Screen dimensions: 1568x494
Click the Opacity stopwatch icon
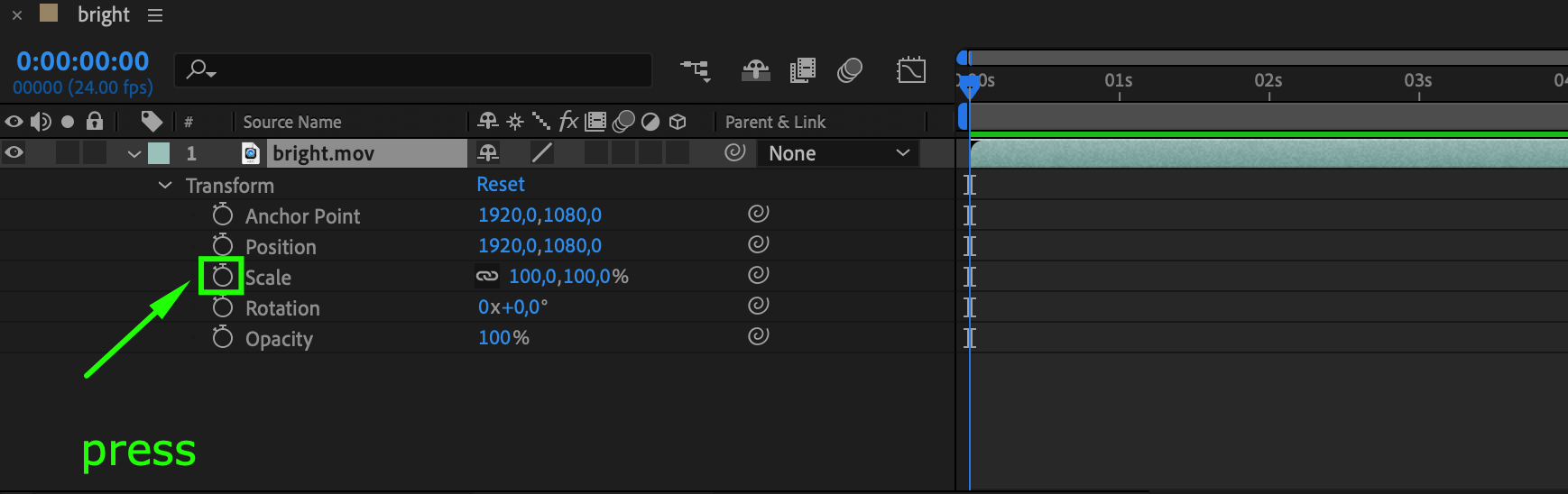(222, 337)
